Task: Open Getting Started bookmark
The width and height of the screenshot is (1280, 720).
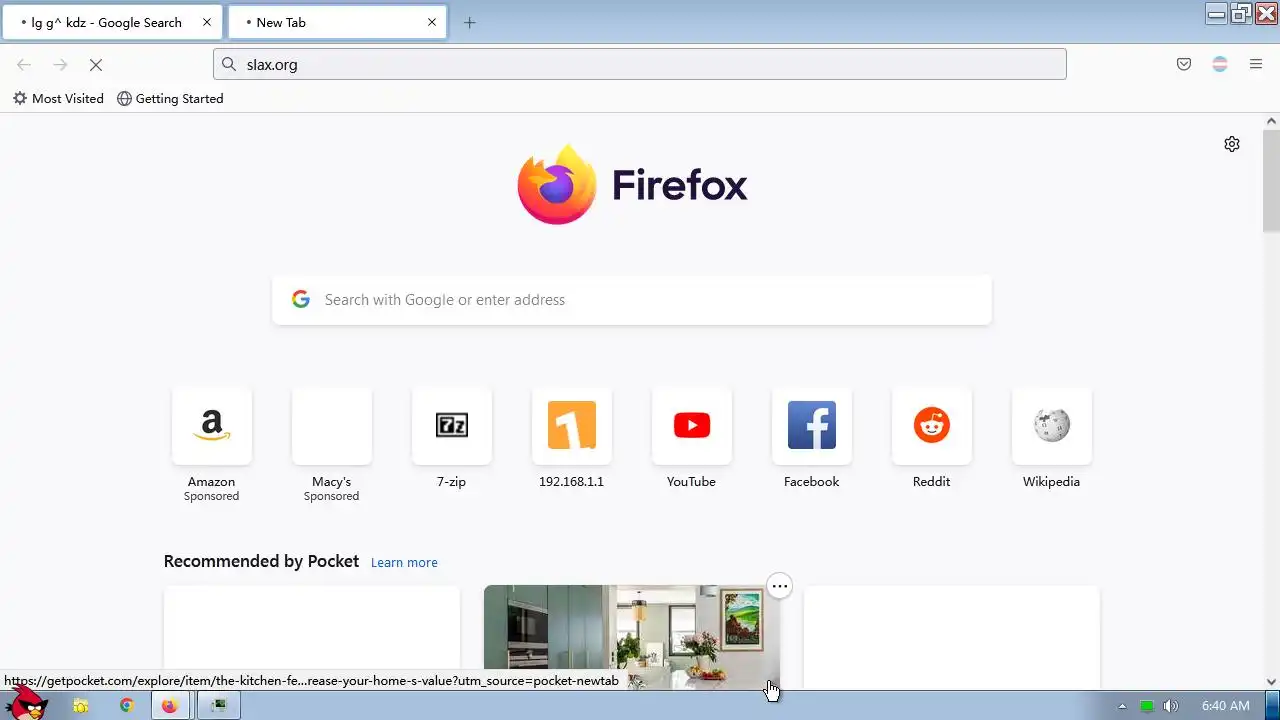Action: [x=170, y=98]
